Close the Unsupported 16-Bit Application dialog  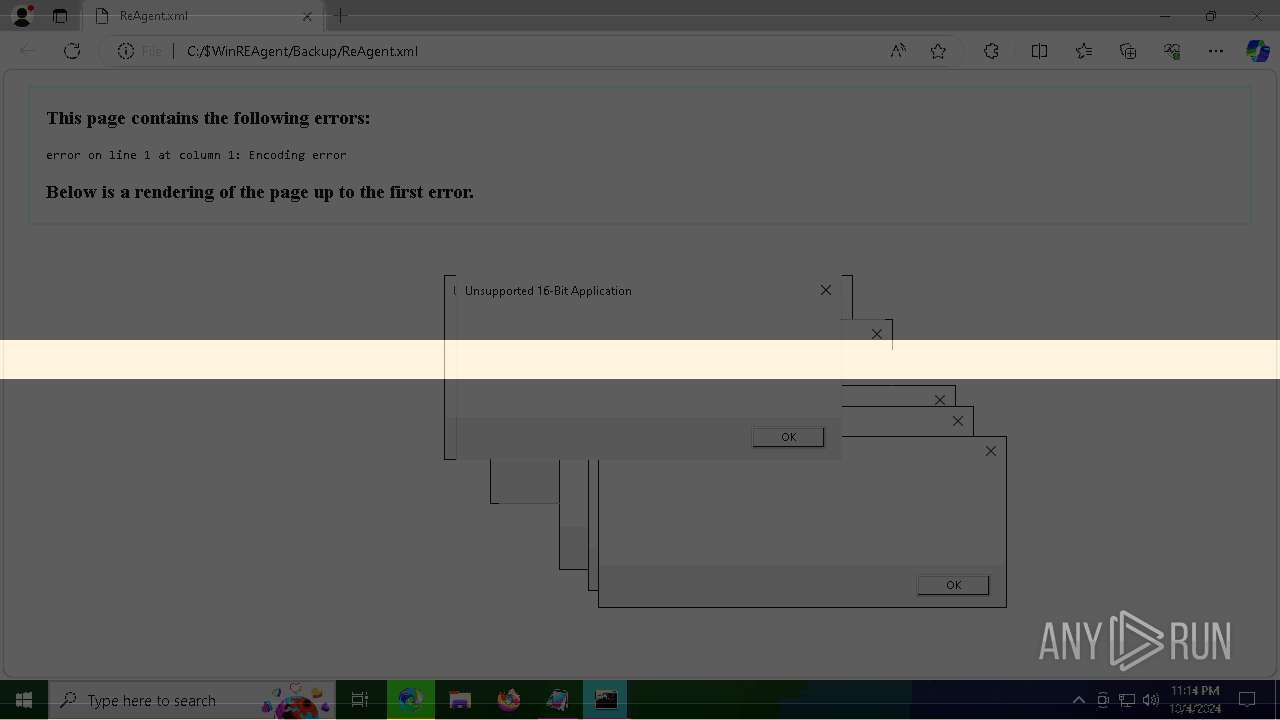click(x=826, y=290)
